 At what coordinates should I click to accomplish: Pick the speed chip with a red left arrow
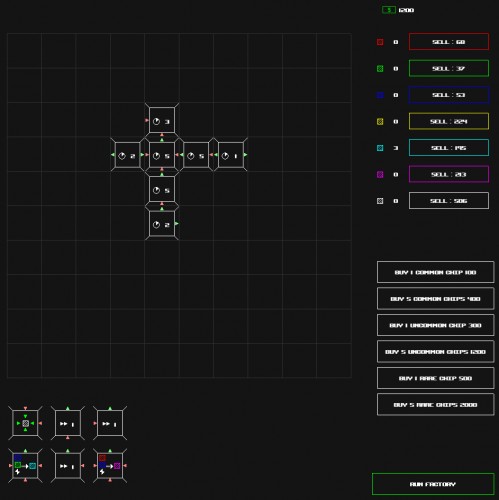pyautogui.click(x=110, y=423)
